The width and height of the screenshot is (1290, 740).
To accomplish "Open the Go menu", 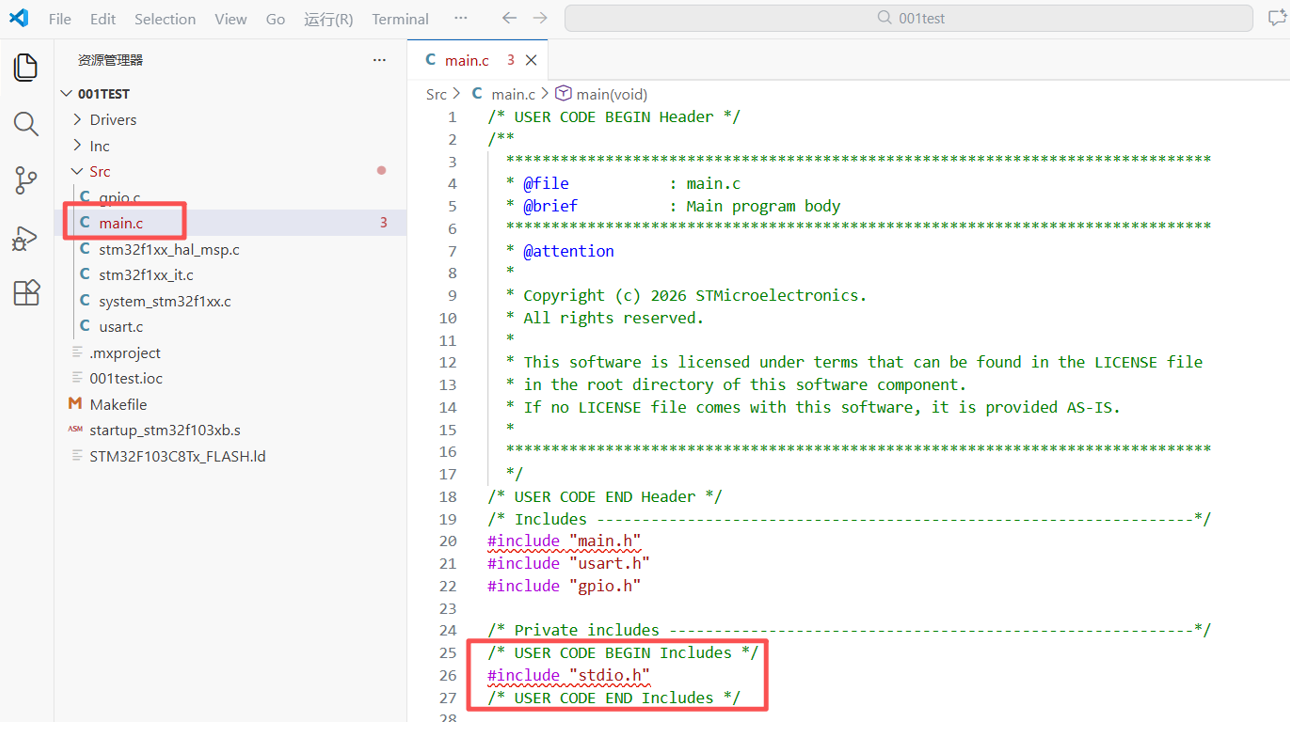I will point(276,19).
